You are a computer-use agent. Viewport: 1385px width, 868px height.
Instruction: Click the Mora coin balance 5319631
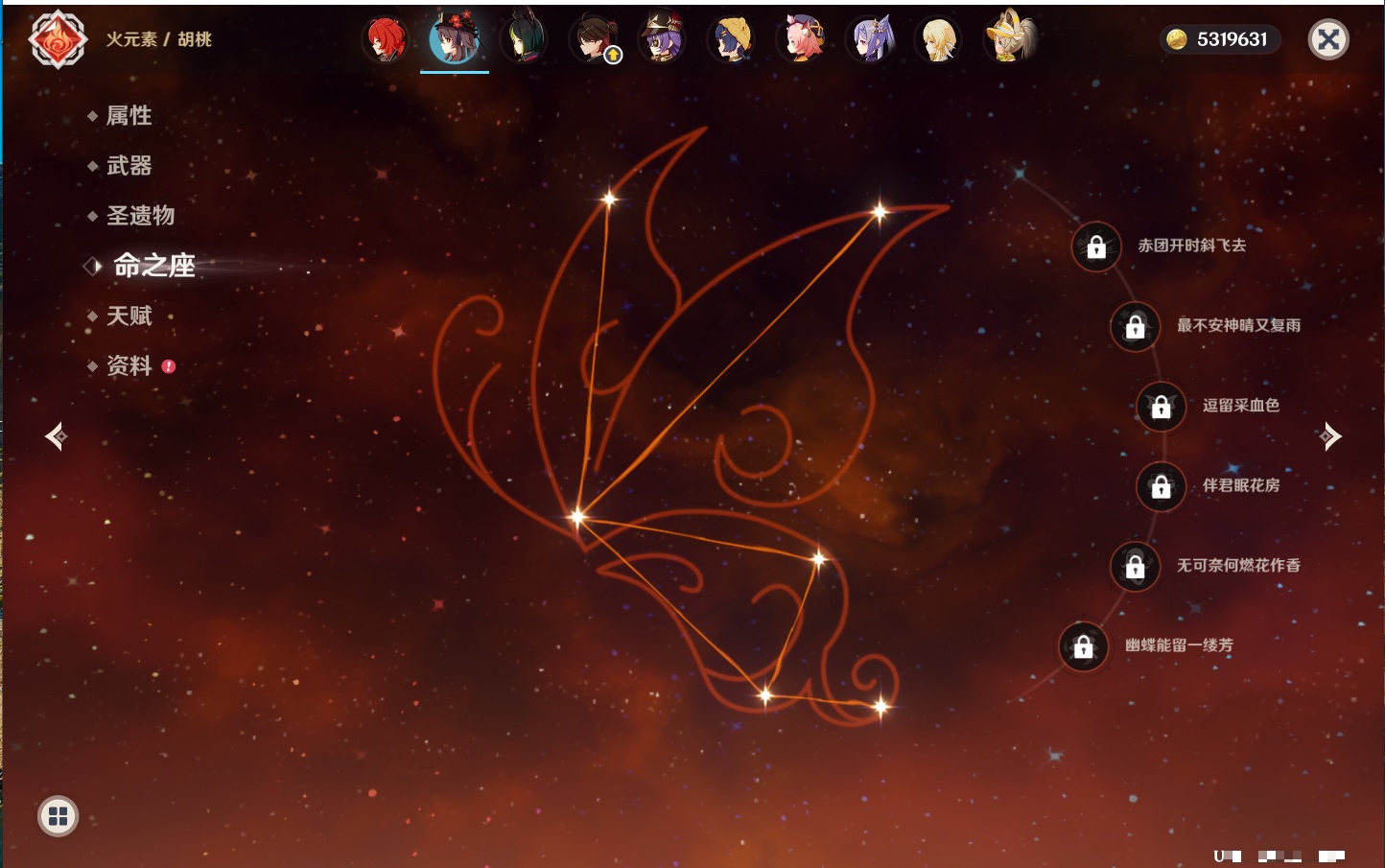tap(1219, 39)
